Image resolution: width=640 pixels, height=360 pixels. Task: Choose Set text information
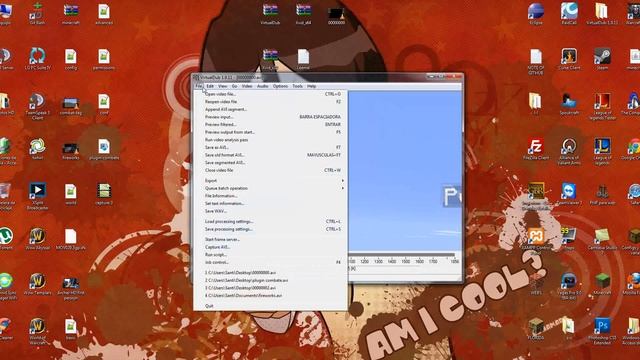[x=270, y=203]
